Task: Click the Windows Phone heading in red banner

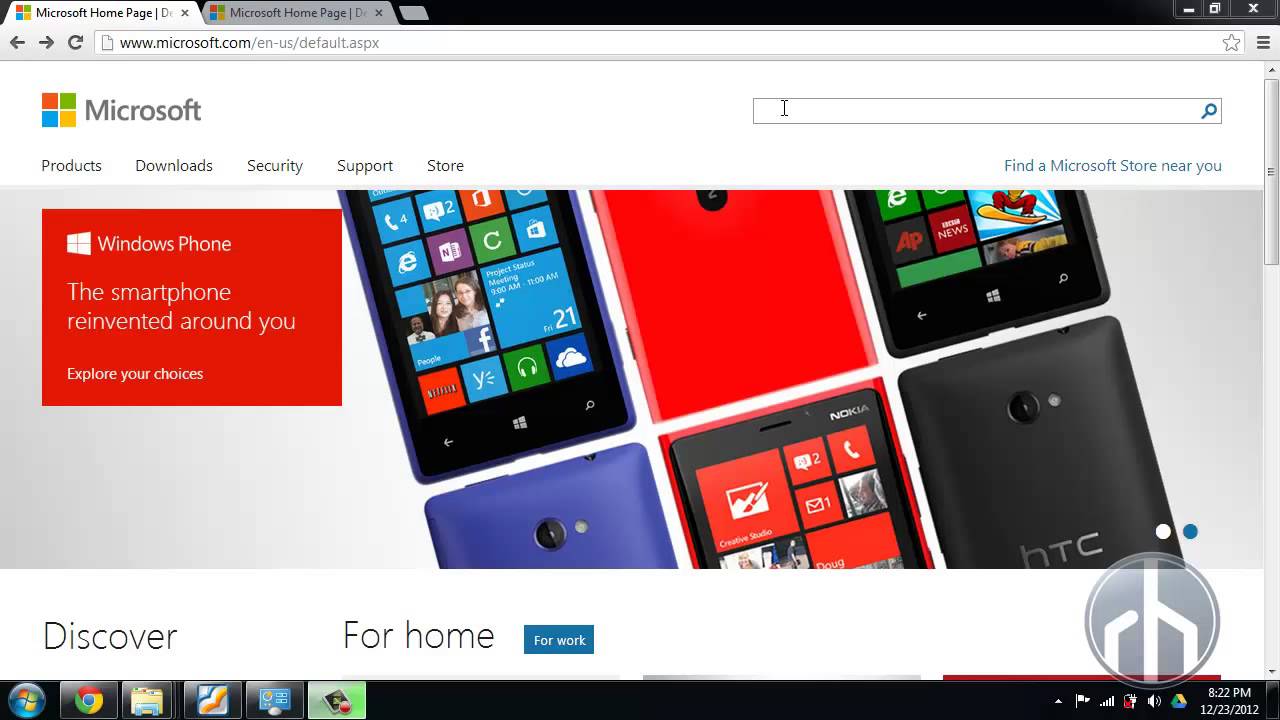Action: (149, 244)
